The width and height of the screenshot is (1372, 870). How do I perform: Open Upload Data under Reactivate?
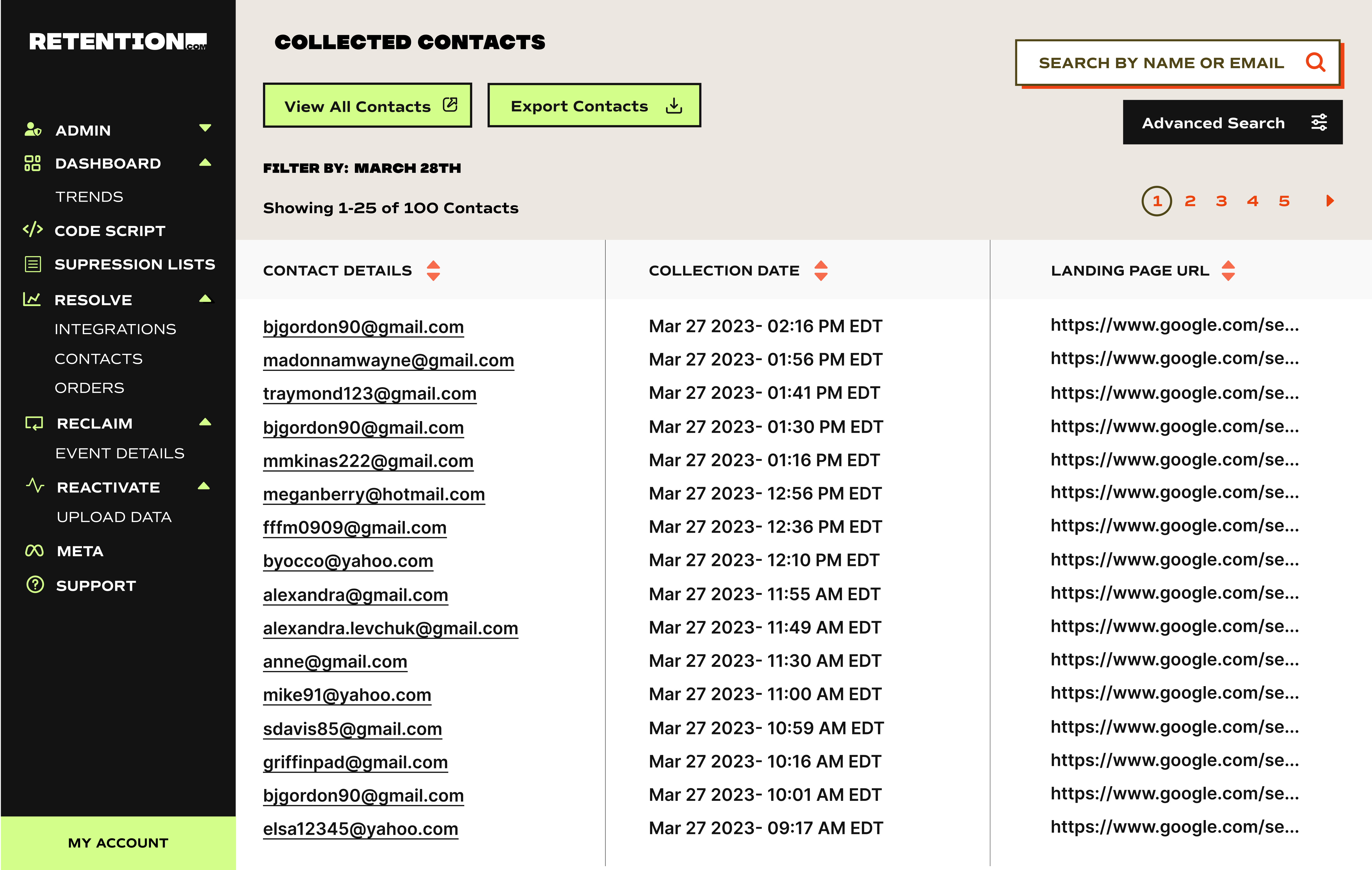114,517
